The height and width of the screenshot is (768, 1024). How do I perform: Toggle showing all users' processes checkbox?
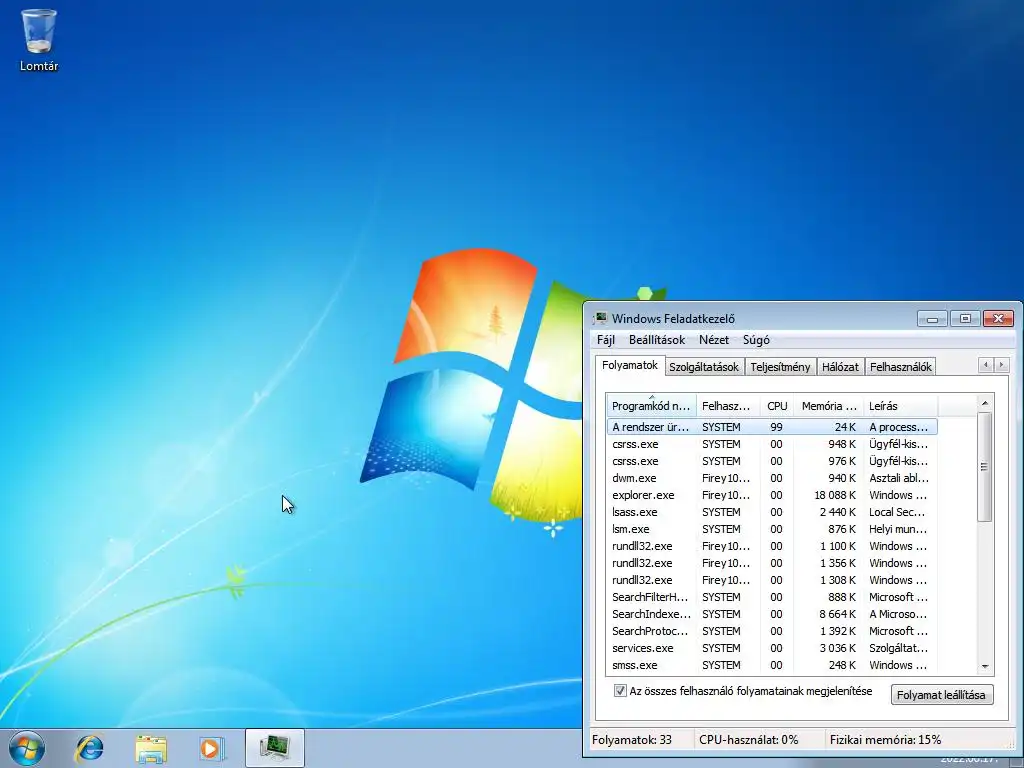point(620,691)
